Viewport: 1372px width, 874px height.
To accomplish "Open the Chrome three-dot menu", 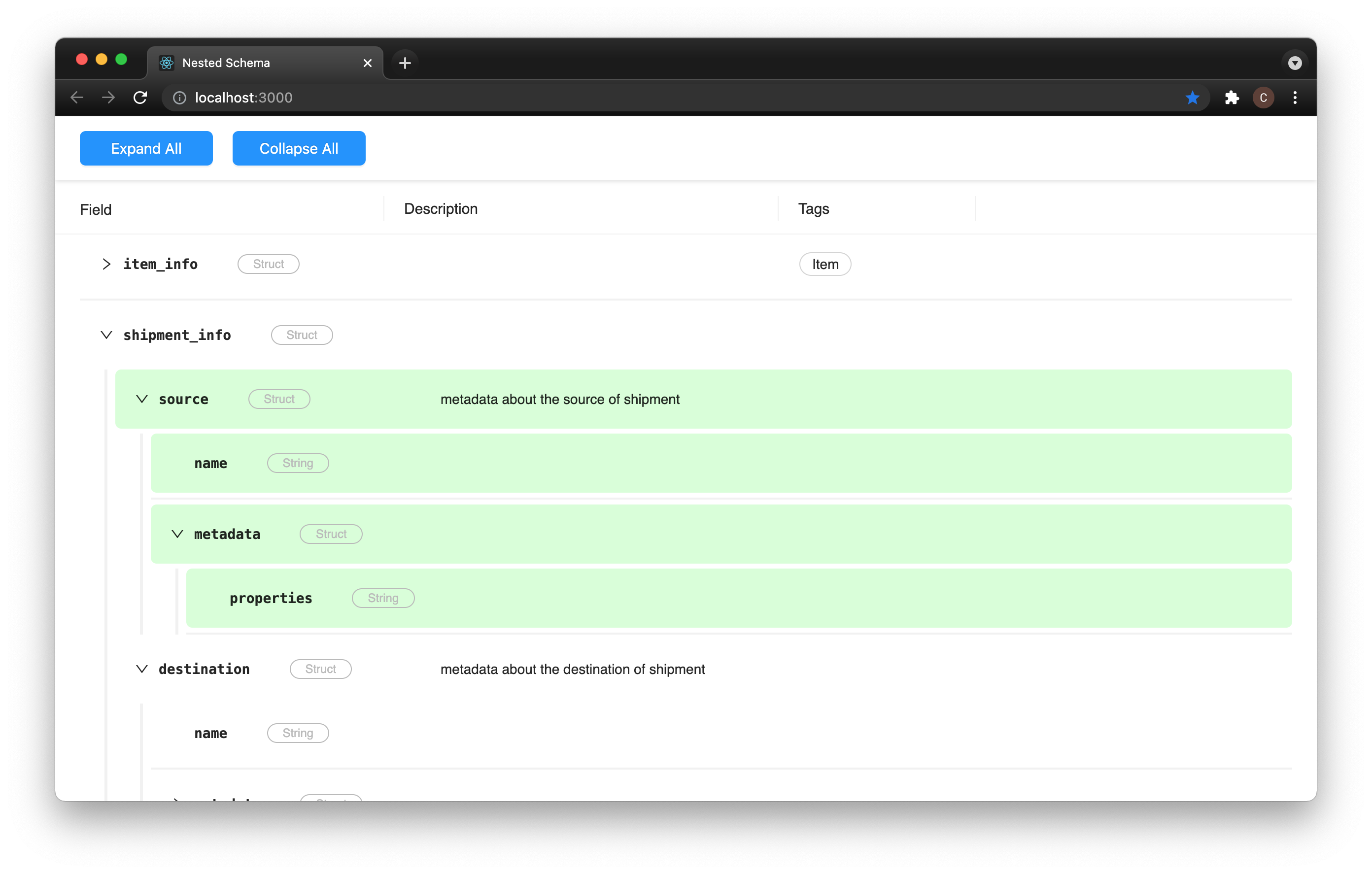I will click(x=1295, y=98).
